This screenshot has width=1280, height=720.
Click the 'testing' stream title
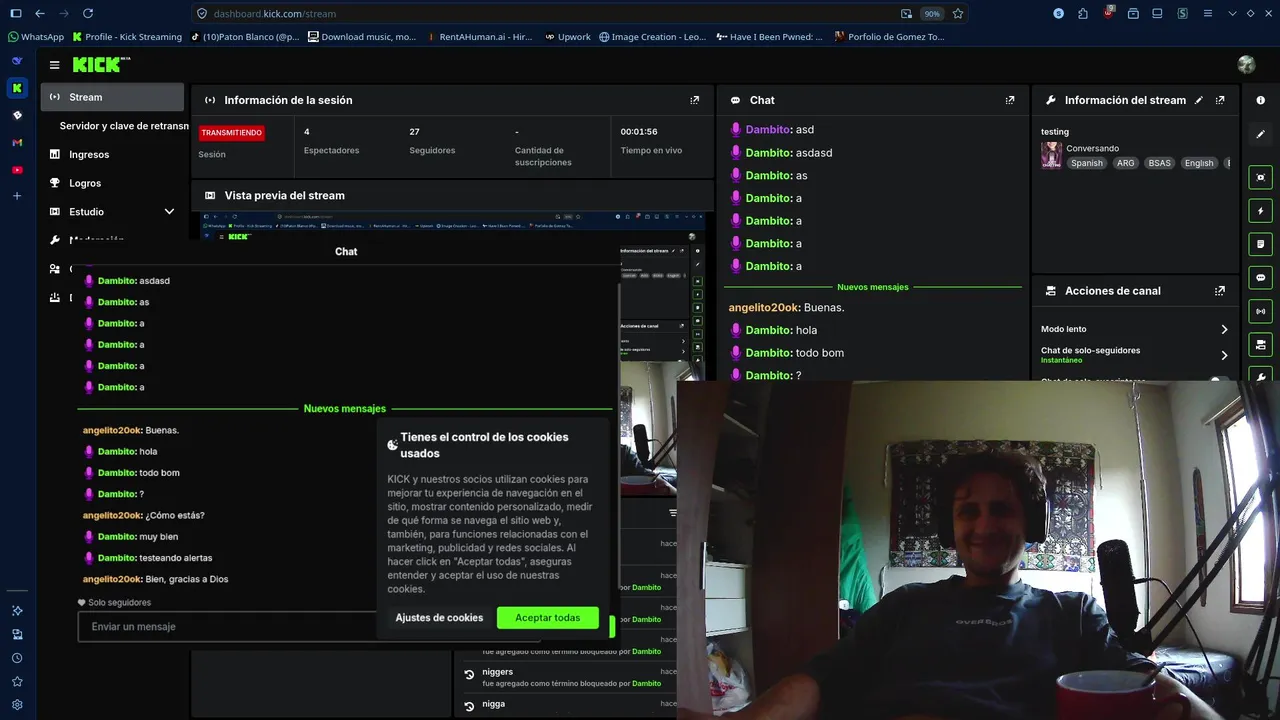(1055, 132)
